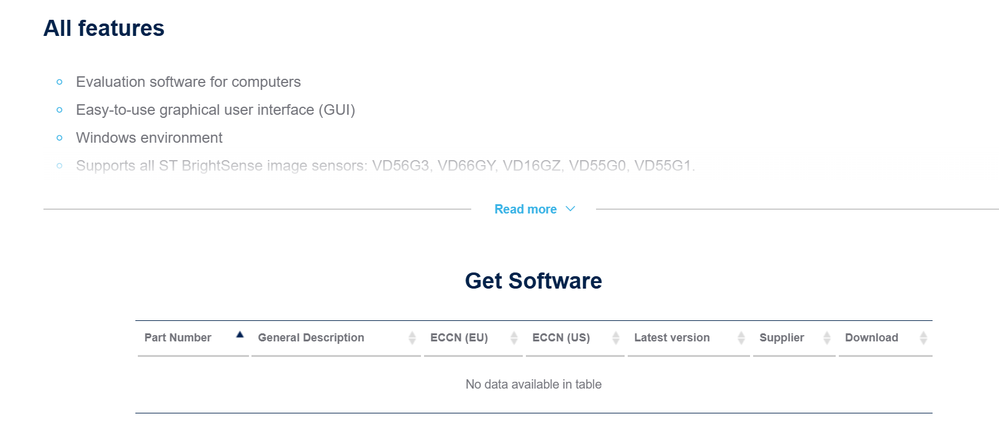Select the ECCN (US) header label
This screenshot has height=427, width=999.
pyautogui.click(x=561, y=338)
